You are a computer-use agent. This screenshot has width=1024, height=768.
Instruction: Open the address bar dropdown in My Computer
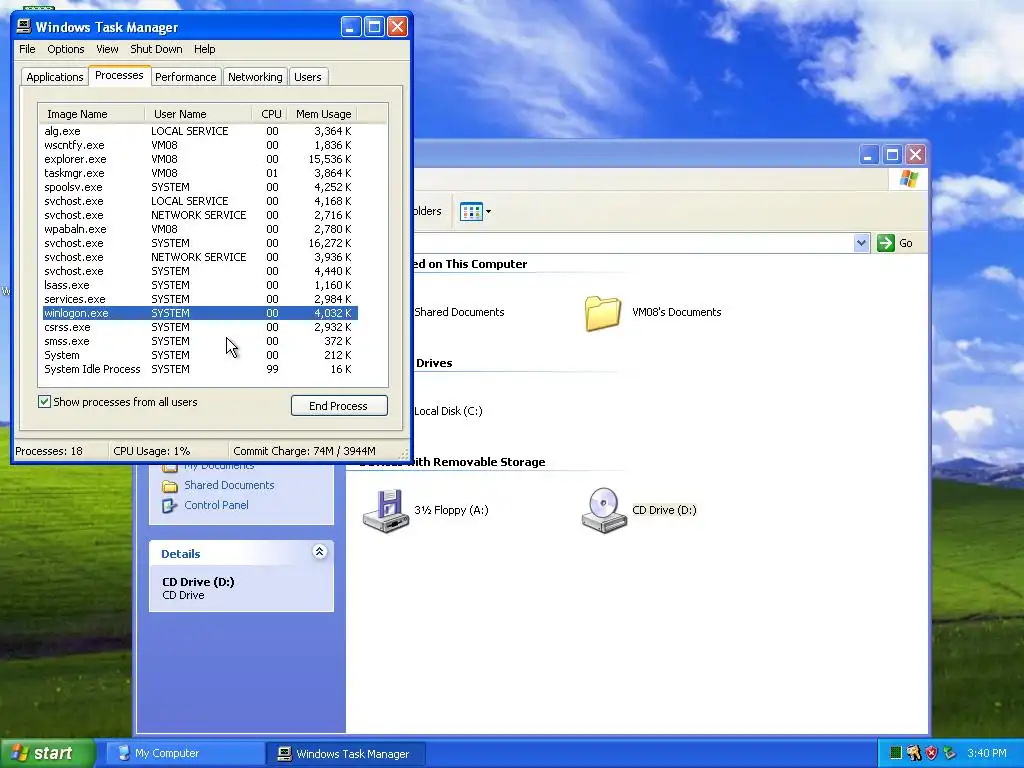861,243
